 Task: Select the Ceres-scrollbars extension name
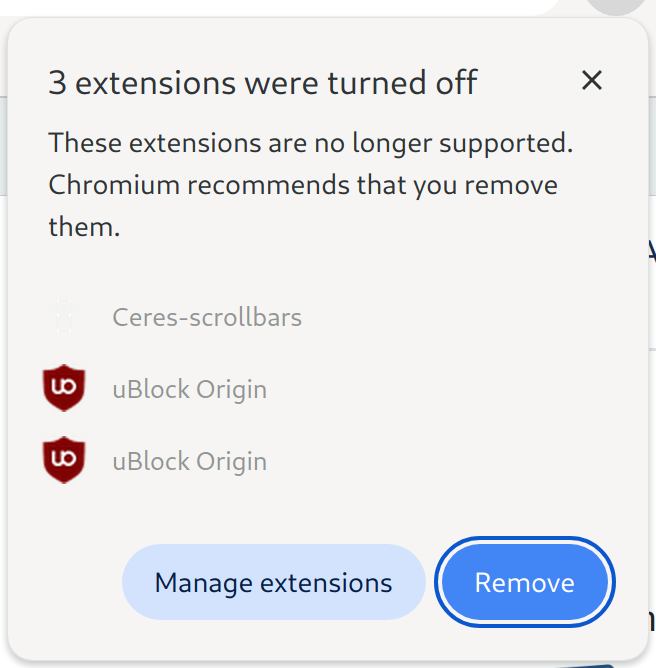(207, 317)
